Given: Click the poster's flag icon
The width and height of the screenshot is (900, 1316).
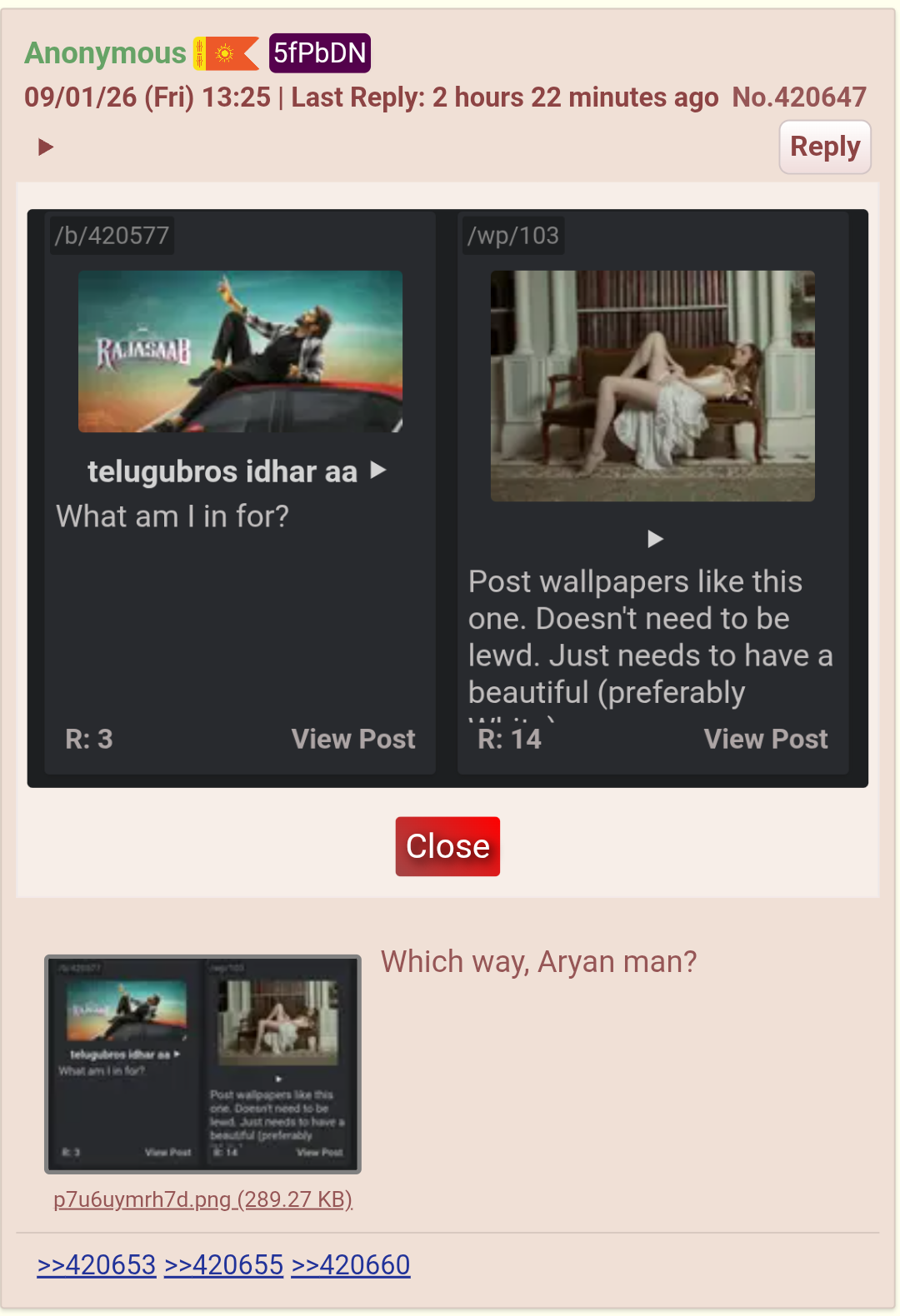Looking at the screenshot, I should pyautogui.click(x=227, y=53).
